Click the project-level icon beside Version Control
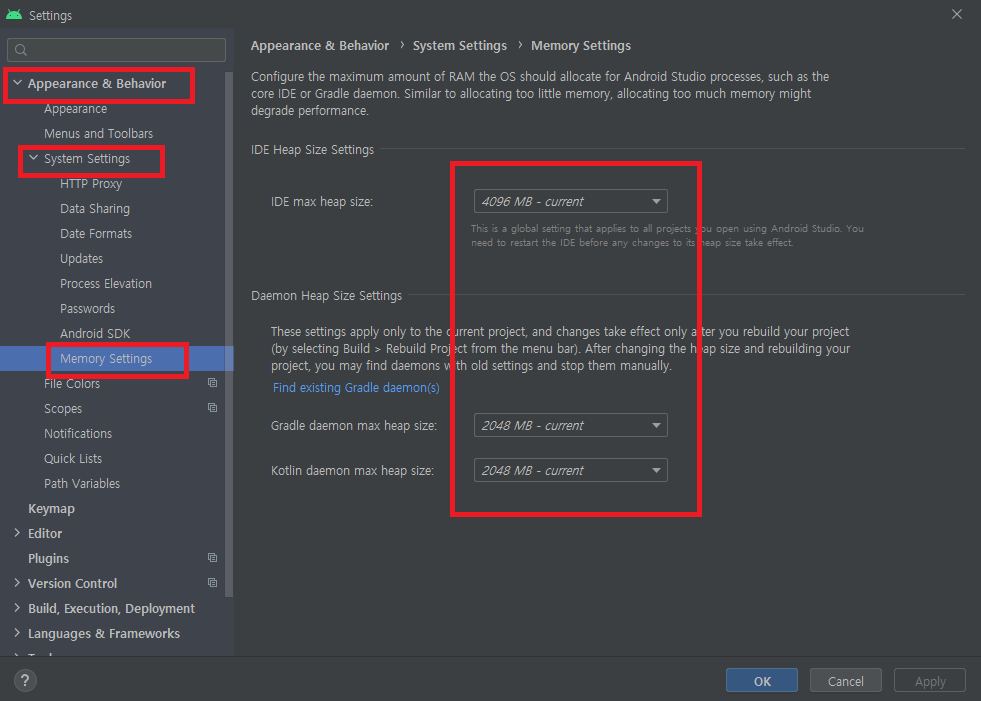Viewport: 981px width, 701px height. [x=213, y=583]
